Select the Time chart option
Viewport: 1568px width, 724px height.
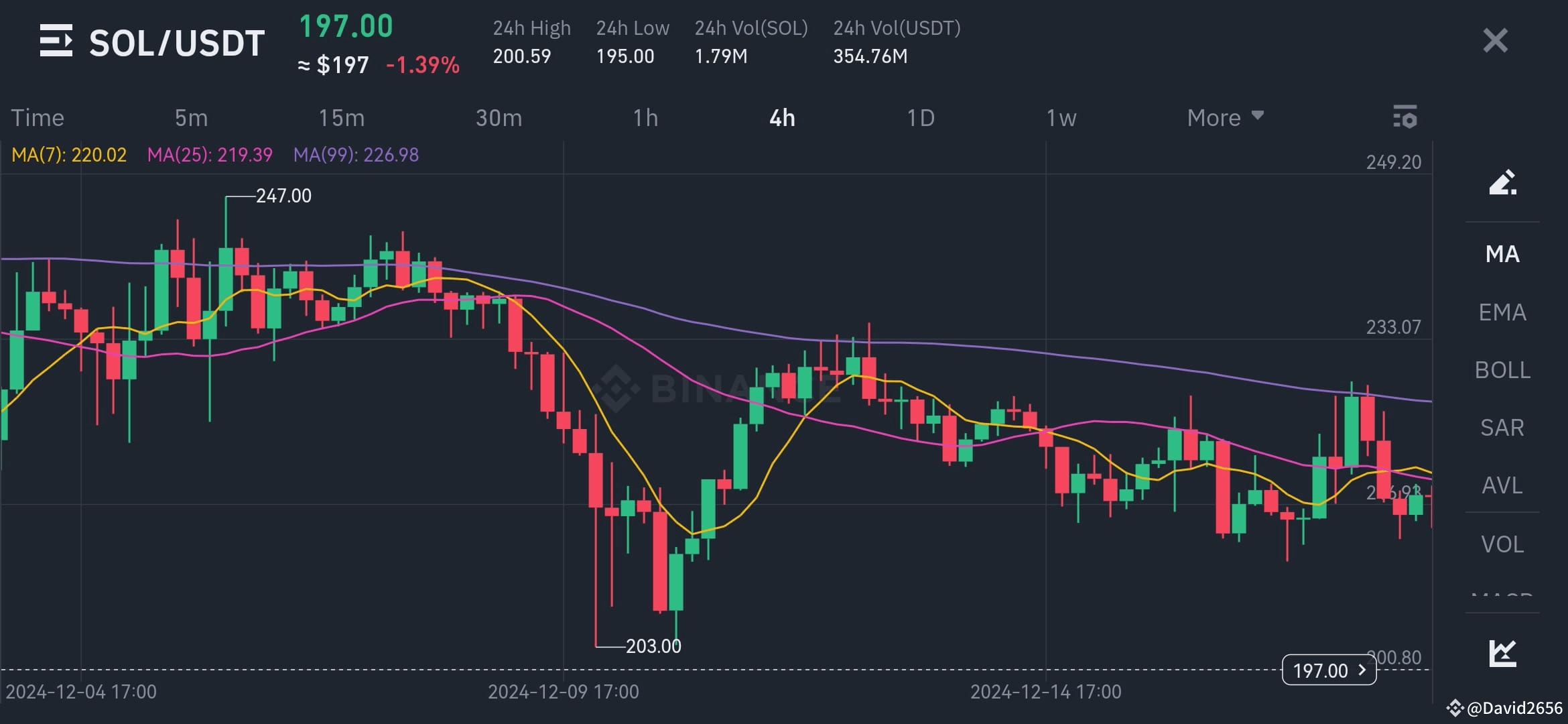coord(38,117)
